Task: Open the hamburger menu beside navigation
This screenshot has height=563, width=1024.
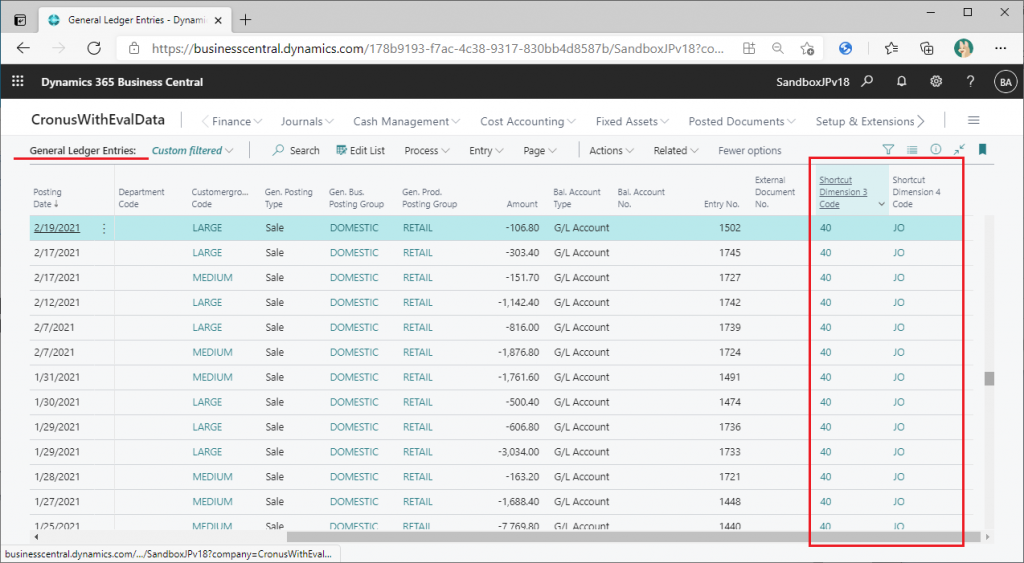Action: pos(974,120)
